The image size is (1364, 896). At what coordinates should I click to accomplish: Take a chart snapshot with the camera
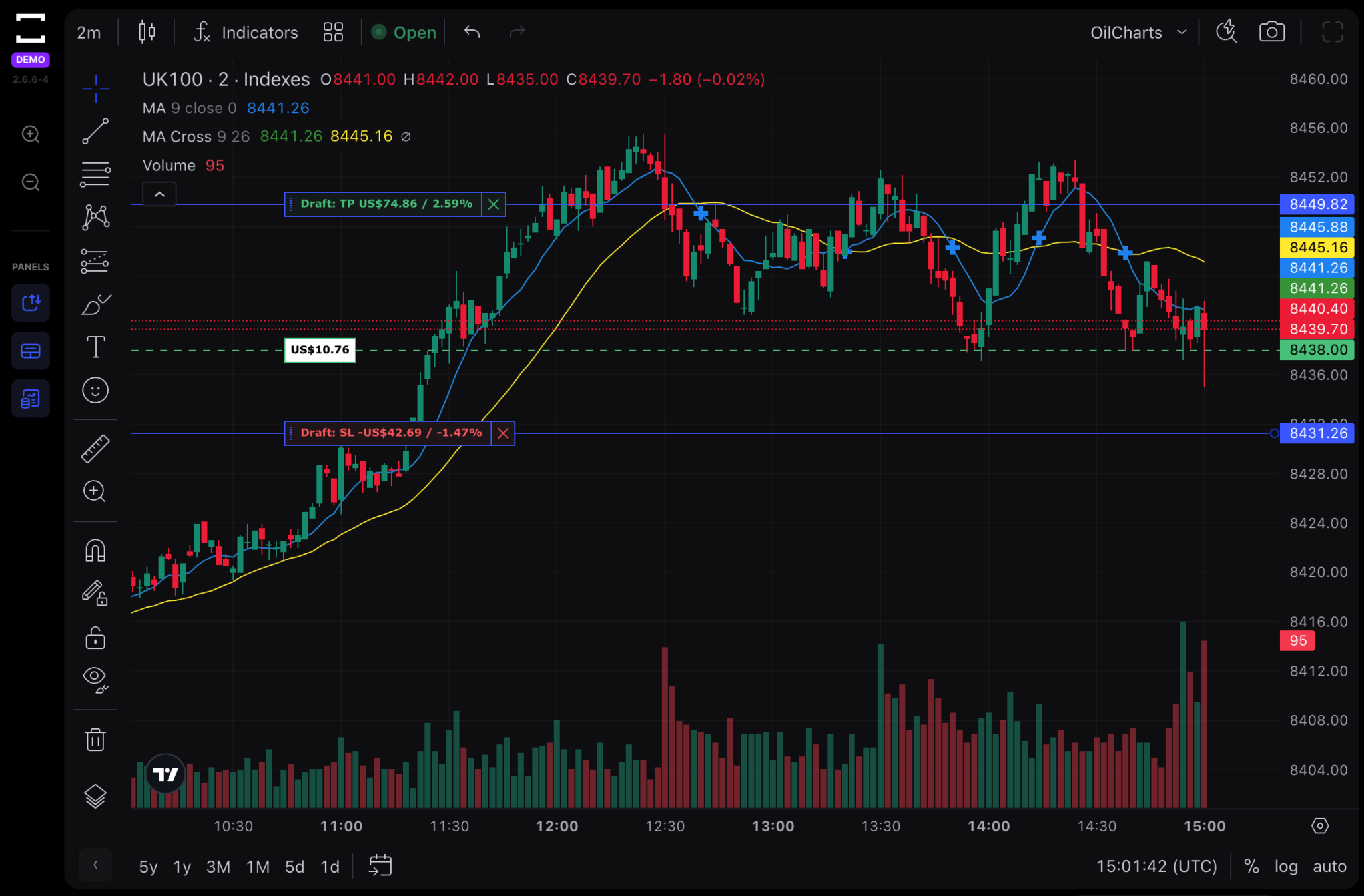pyautogui.click(x=1271, y=31)
